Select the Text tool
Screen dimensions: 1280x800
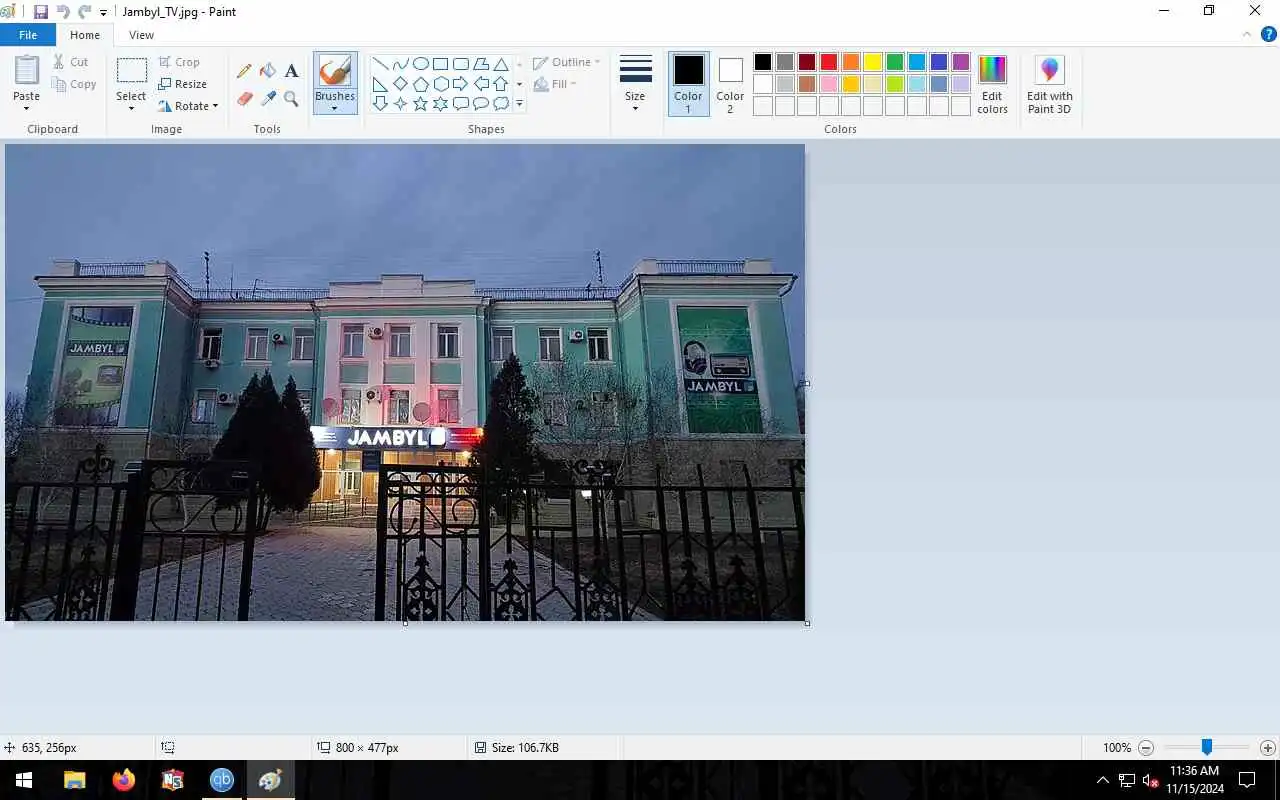pyautogui.click(x=291, y=71)
